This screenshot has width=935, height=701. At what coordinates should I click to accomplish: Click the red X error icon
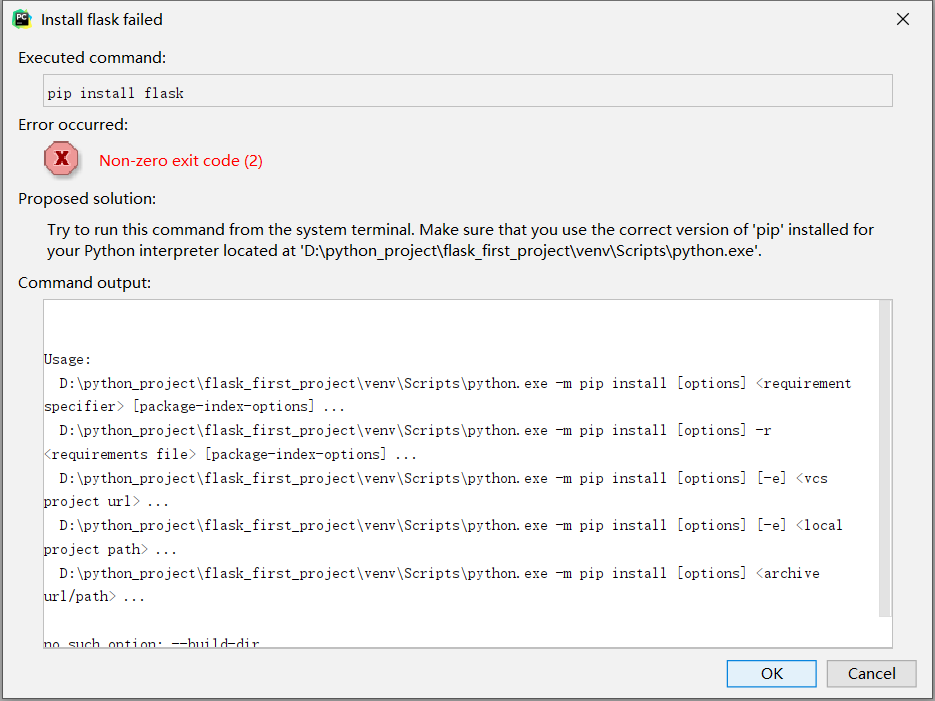pos(61,159)
